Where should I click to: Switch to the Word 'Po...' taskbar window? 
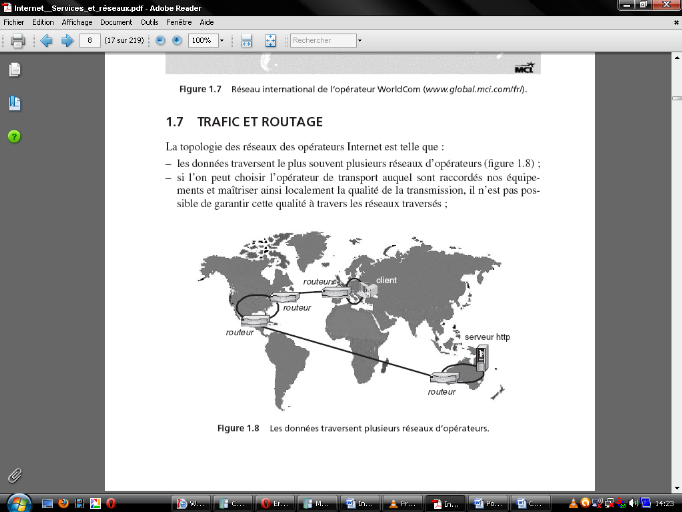pyautogui.click(x=487, y=504)
